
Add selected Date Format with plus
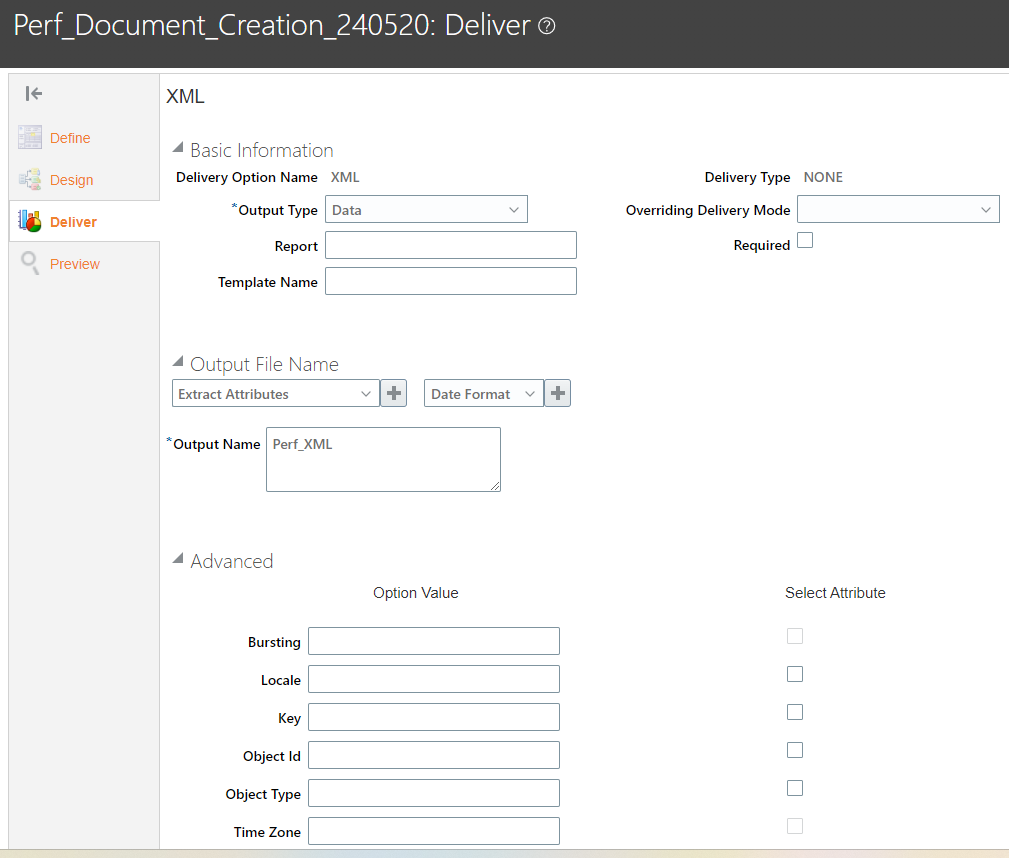(x=558, y=393)
